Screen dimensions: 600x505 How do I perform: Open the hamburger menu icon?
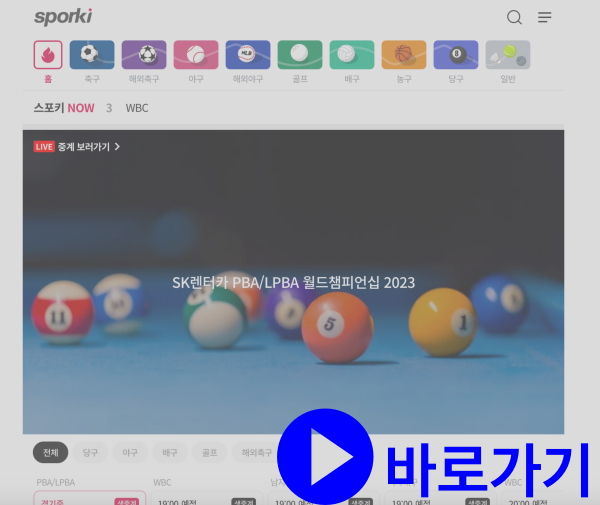tap(545, 17)
